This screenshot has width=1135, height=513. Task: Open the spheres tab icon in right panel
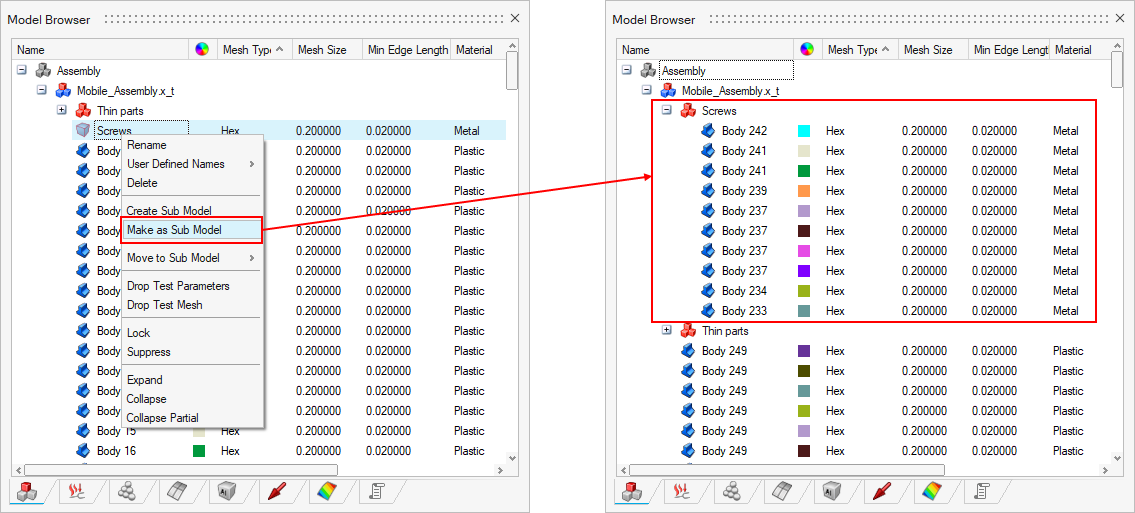[x=731, y=490]
